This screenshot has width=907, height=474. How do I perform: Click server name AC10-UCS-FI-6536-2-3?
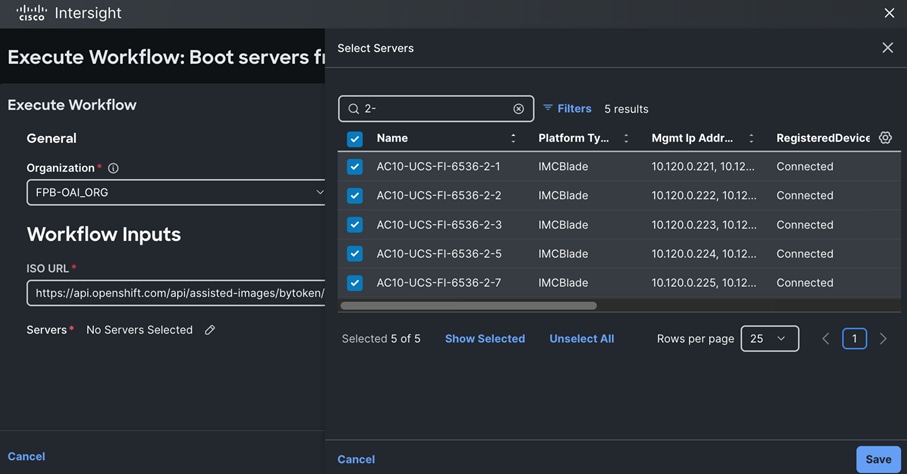click(439, 225)
